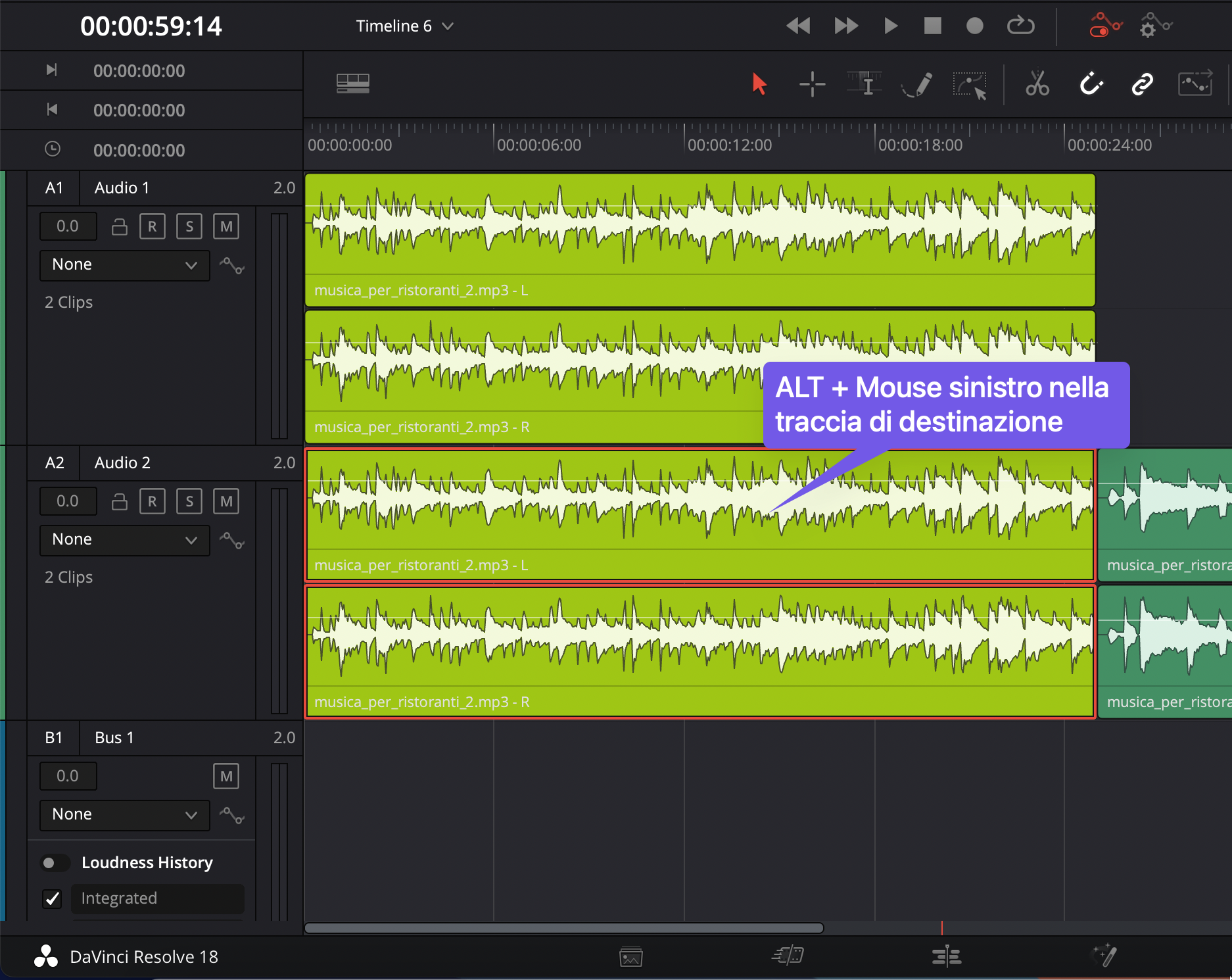Click Audio 2 automation curve icon

(x=232, y=541)
